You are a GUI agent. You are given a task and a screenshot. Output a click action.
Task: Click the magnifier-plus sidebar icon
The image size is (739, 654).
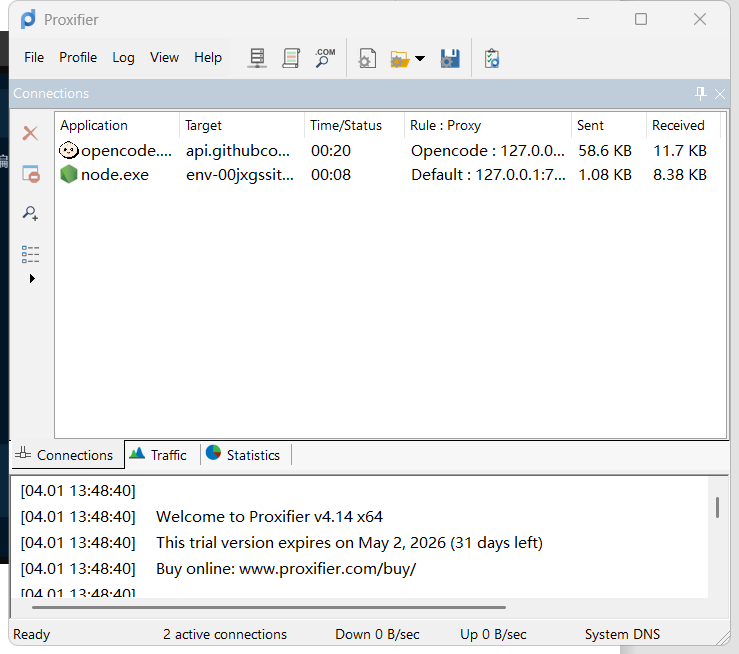[x=31, y=213]
